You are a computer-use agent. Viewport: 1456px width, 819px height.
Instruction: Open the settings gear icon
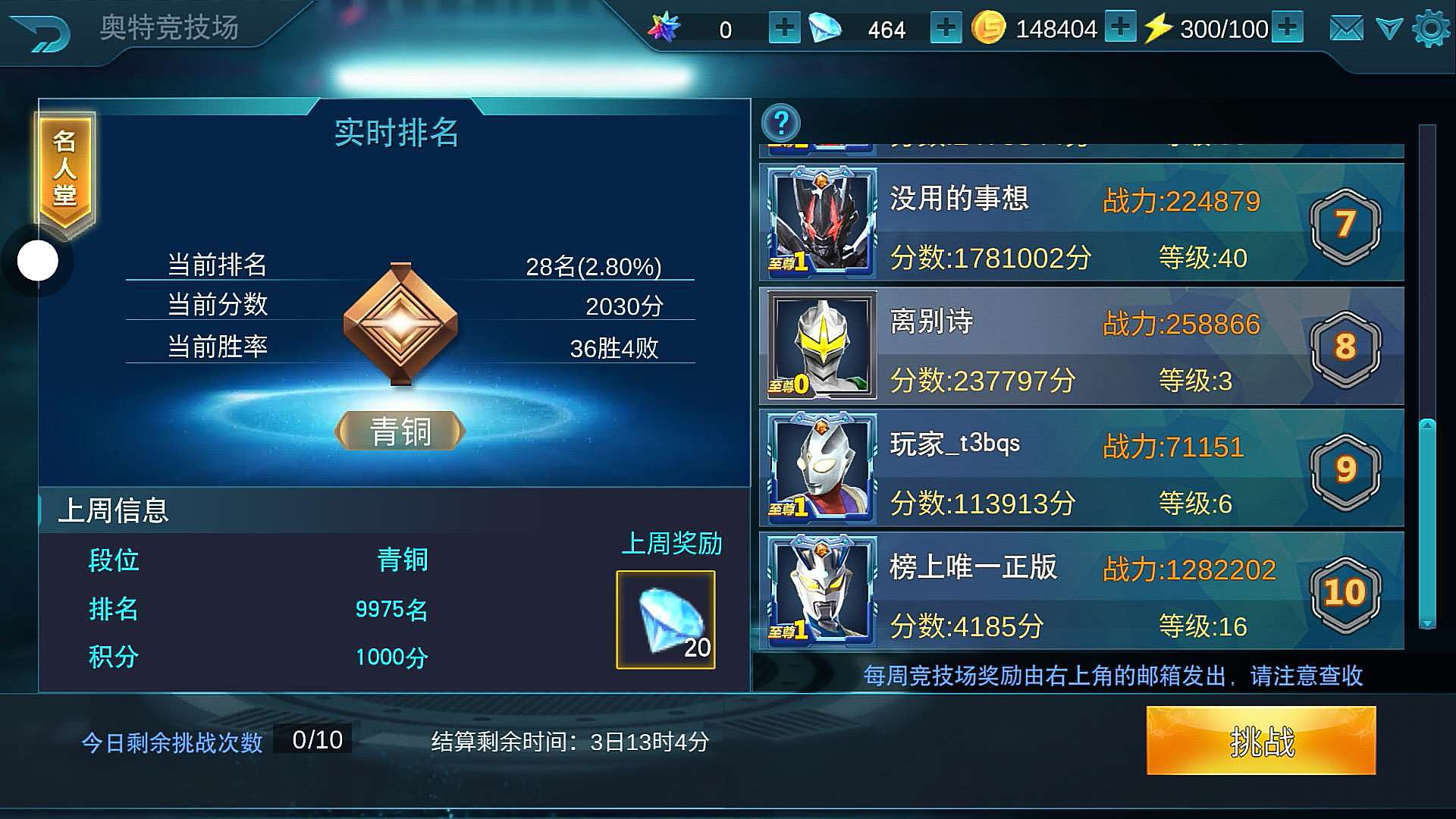[x=1431, y=30]
